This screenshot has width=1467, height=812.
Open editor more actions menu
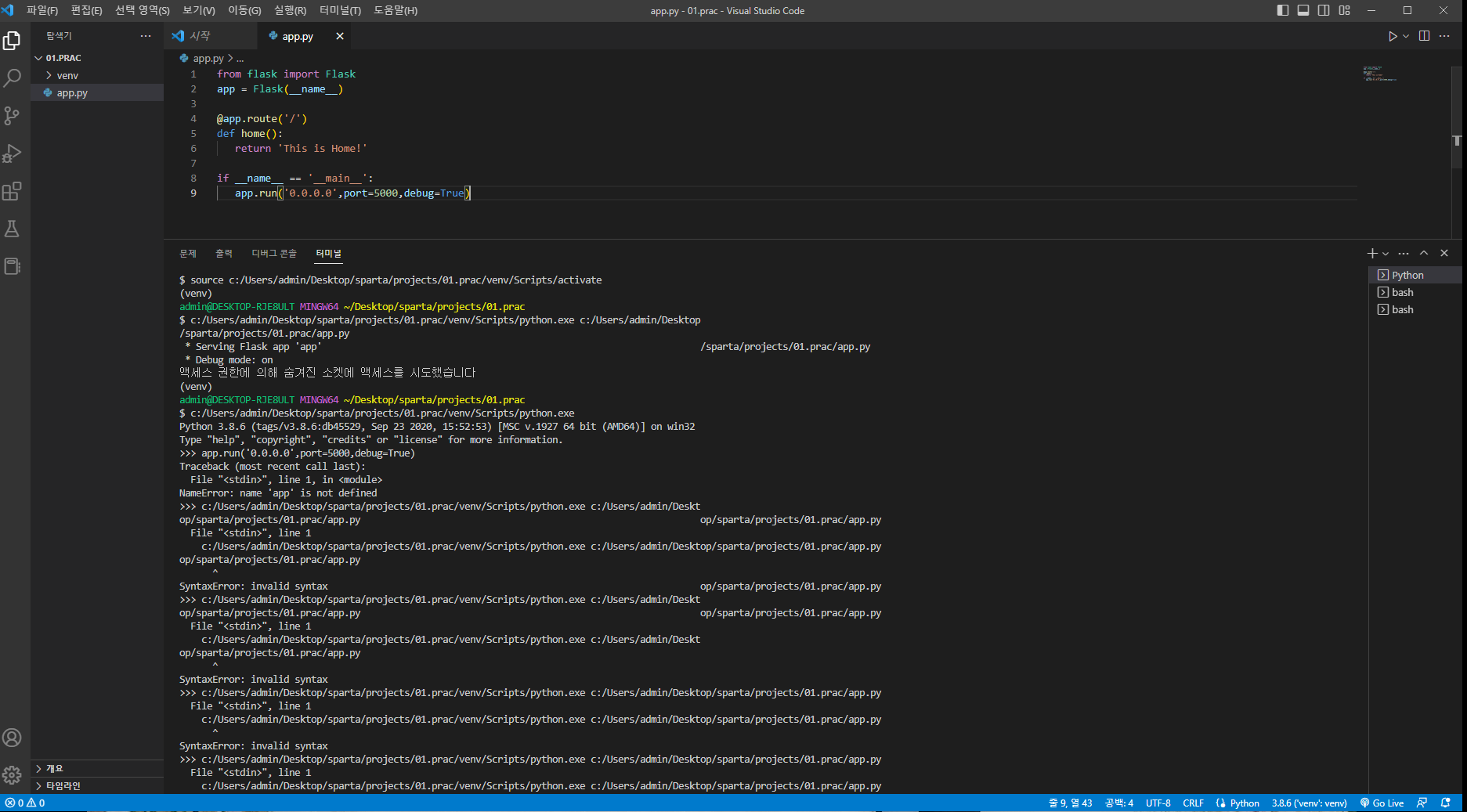[1444, 36]
